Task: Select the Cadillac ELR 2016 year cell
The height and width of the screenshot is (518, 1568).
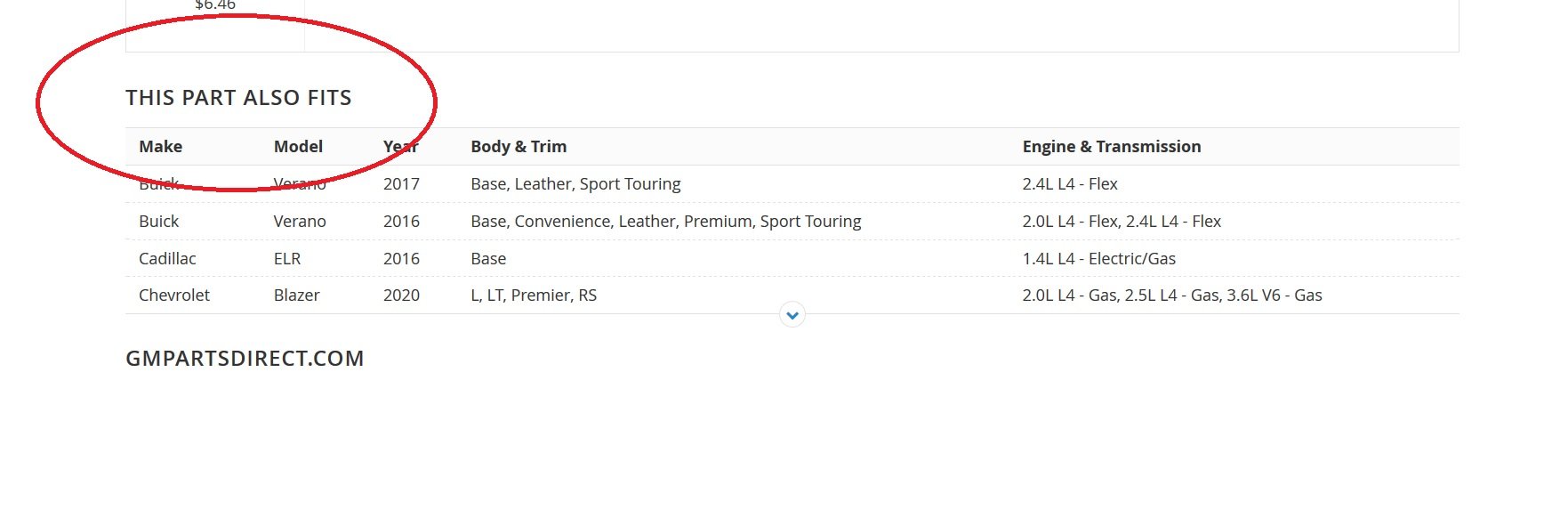Action: 401,259
